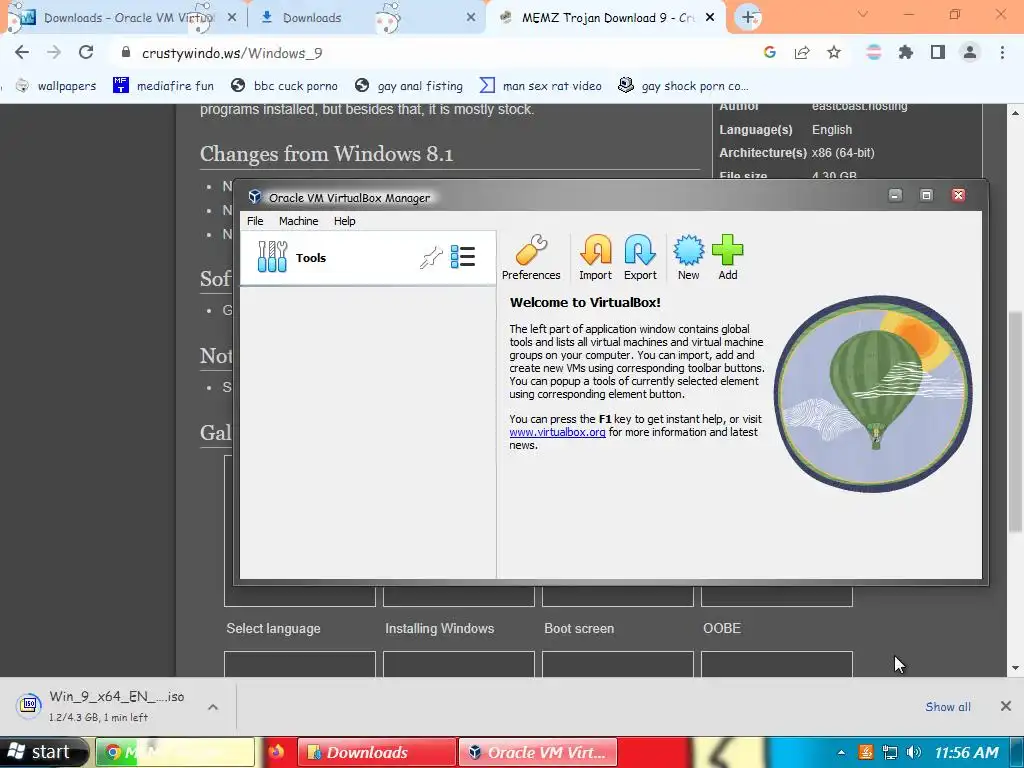Click the Import appliance icon

596,257
